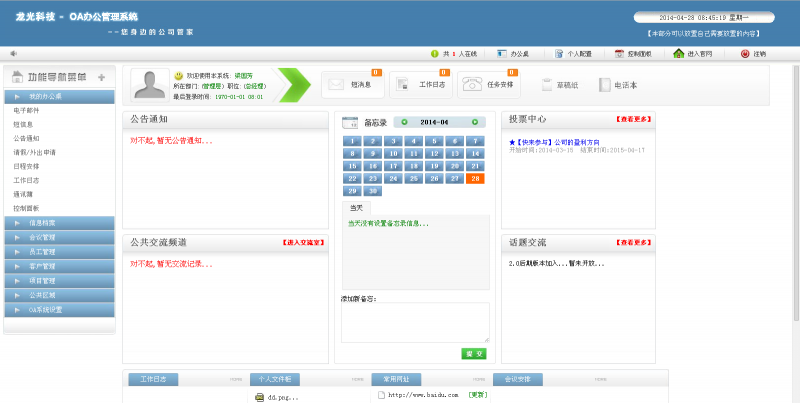
Task: Open 电子邮件 in the sidebar menu
Action: (x=29, y=110)
